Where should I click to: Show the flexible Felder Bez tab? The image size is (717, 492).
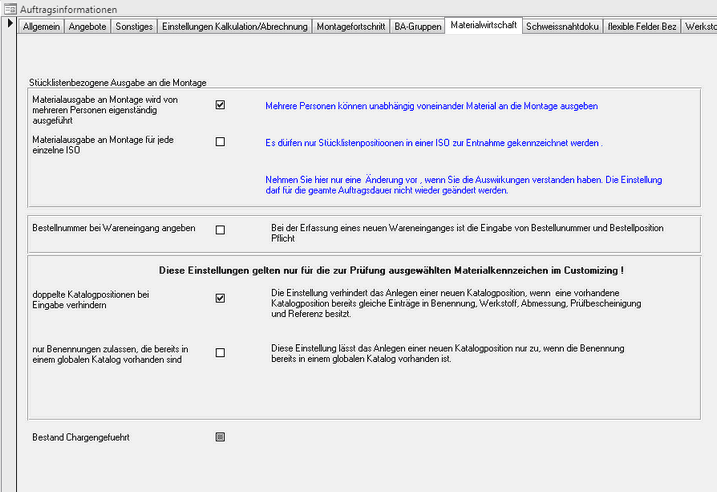pos(643,27)
